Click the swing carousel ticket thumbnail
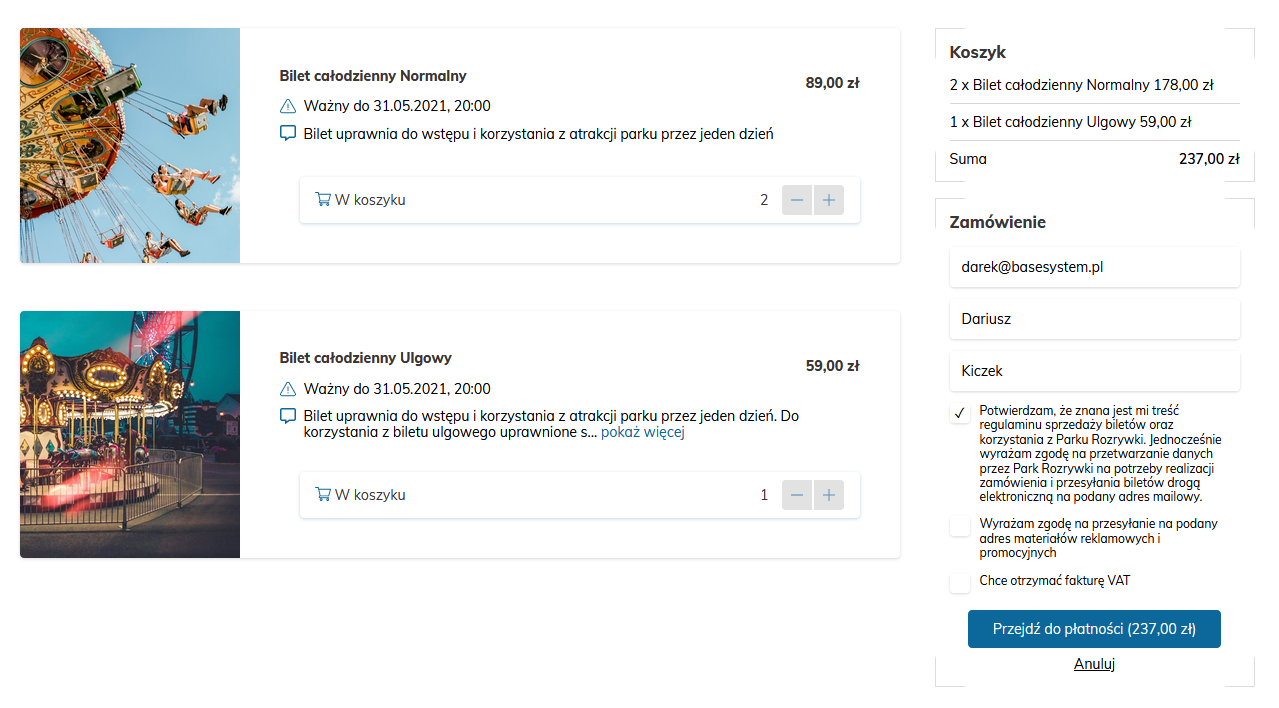 pyautogui.click(x=130, y=146)
